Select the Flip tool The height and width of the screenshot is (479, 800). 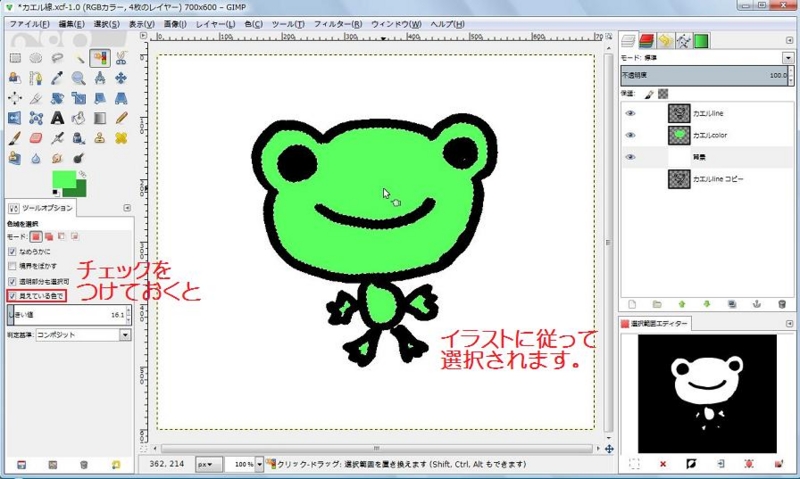pyautogui.click(x=15, y=118)
